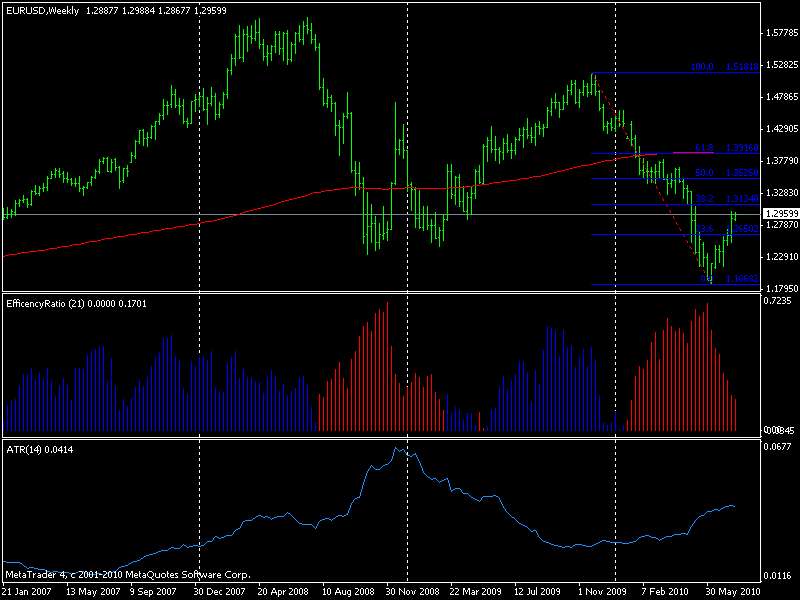800x600 pixels.
Task: Click the current price tag 1.29599
Action: click(x=780, y=214)
